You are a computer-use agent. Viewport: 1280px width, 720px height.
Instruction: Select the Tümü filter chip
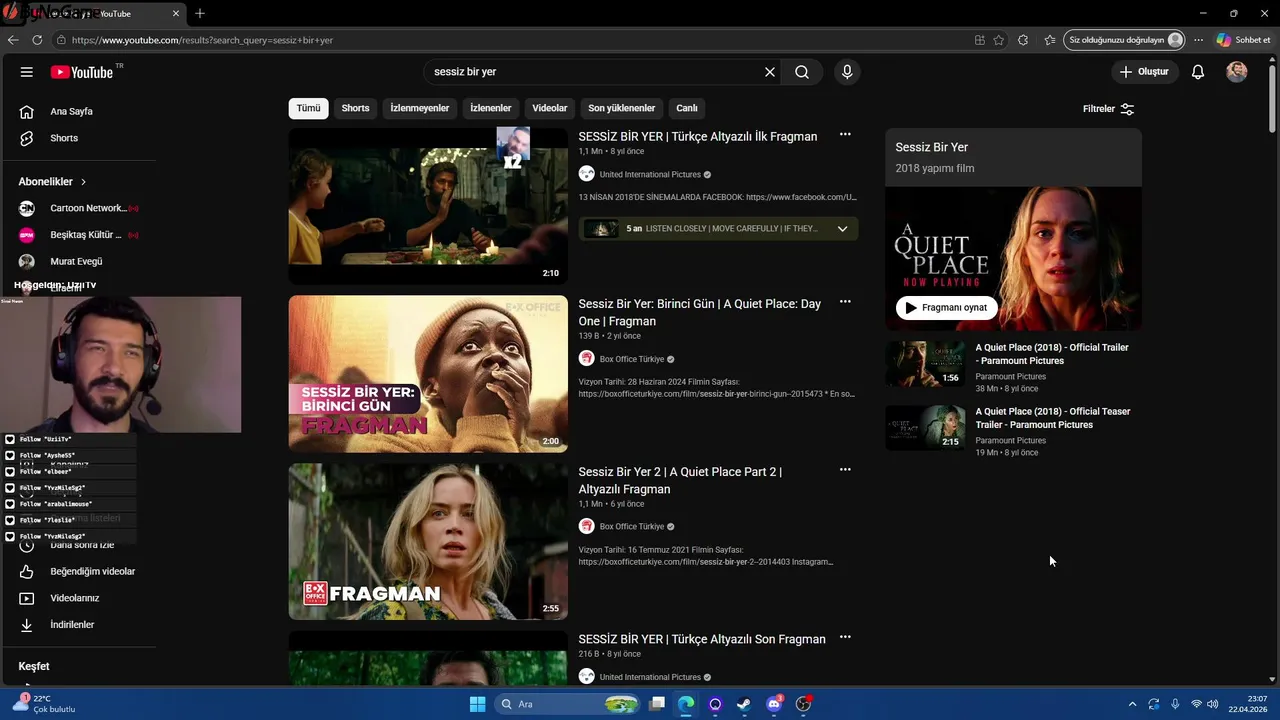(308, 108)
